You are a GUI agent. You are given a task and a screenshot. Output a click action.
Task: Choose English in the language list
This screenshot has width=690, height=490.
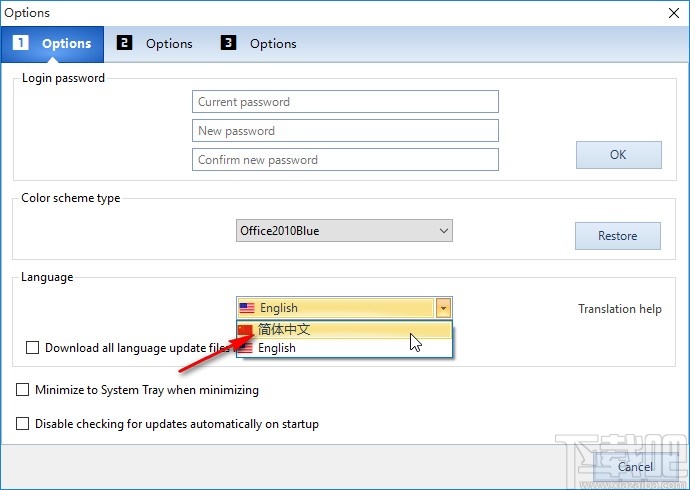277,348
